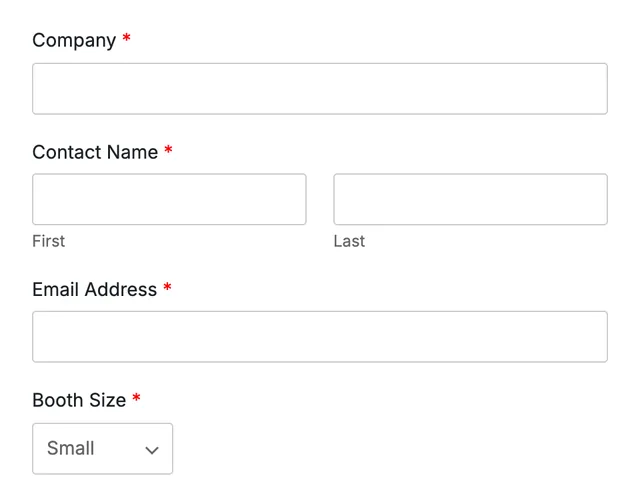Click the Booth Size label
The image size is (640, 480).
[x=79, y=400]
